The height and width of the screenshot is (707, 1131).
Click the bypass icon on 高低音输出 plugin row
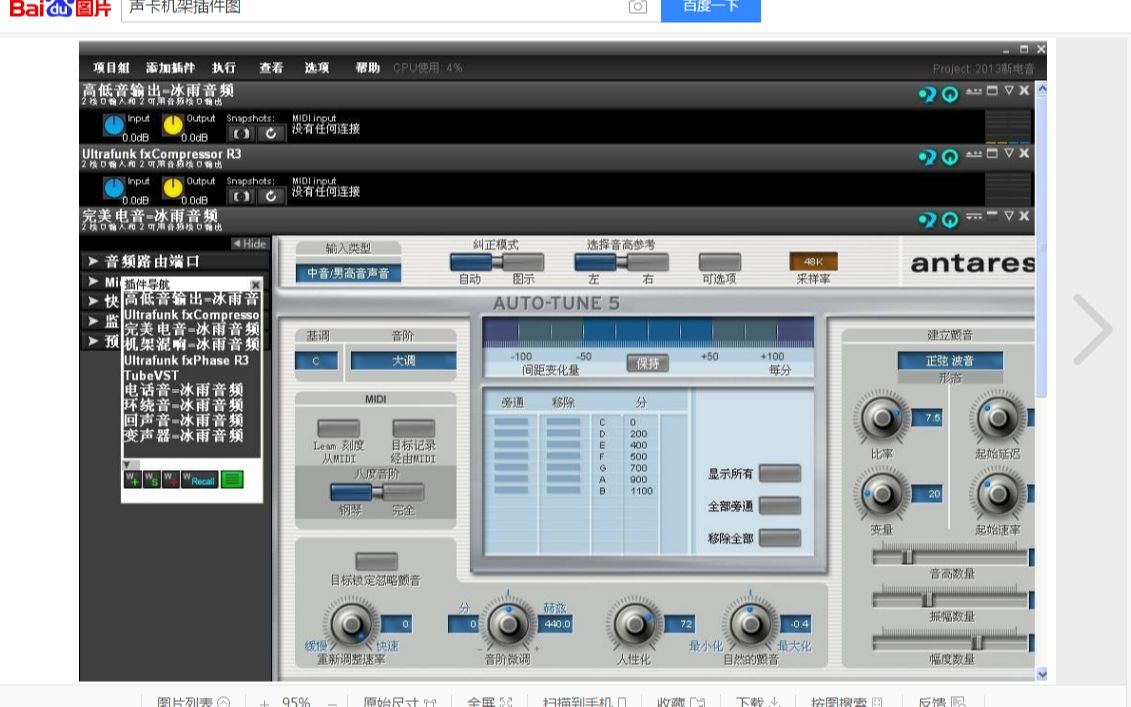pos(927,94)
